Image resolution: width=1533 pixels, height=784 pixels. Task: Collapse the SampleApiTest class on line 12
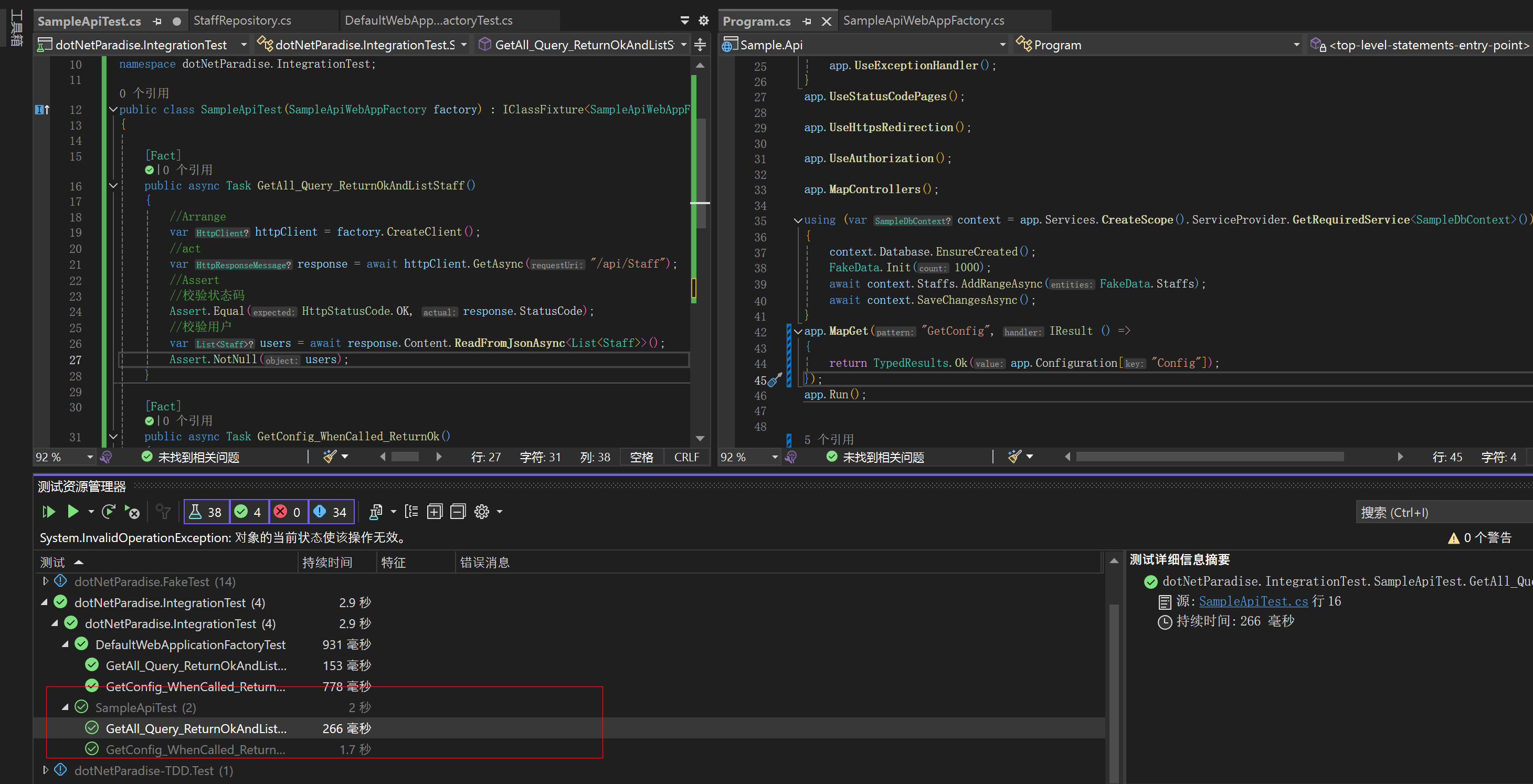[113, 109]
